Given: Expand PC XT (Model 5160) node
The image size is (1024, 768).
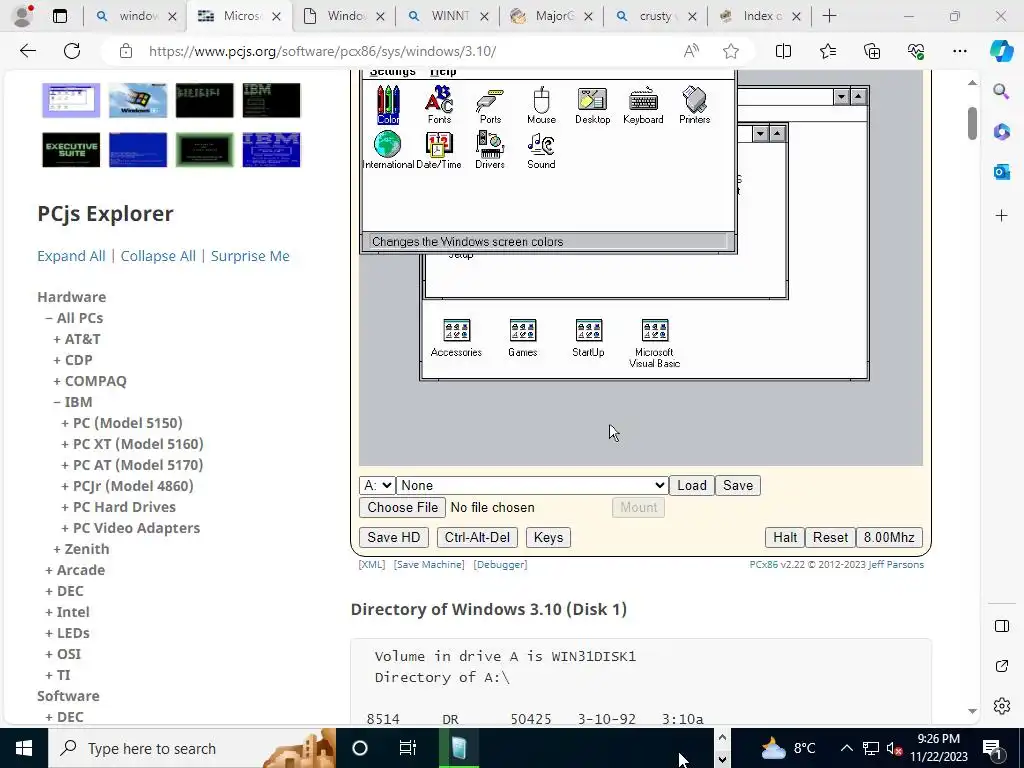Looking at the screenshot, I should tap(65, 444).
